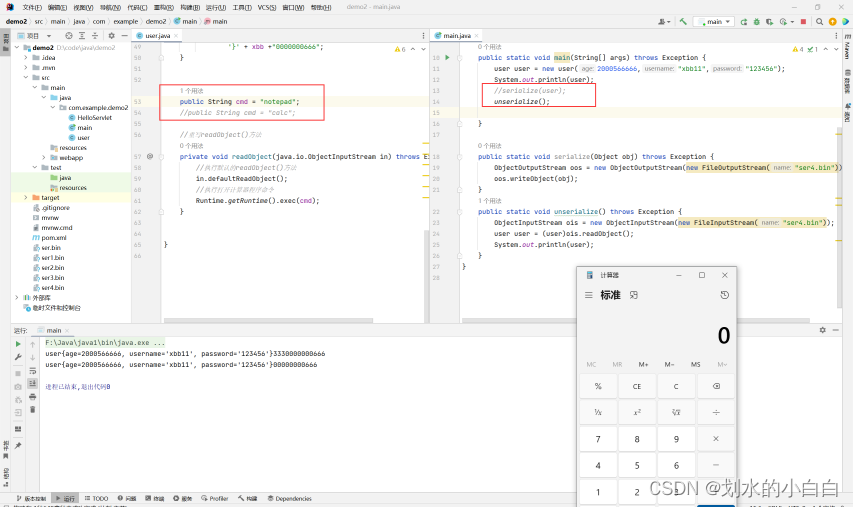Click the wrench icon in run panel
This screenshot has height=507, width=853.
[18, 357]
